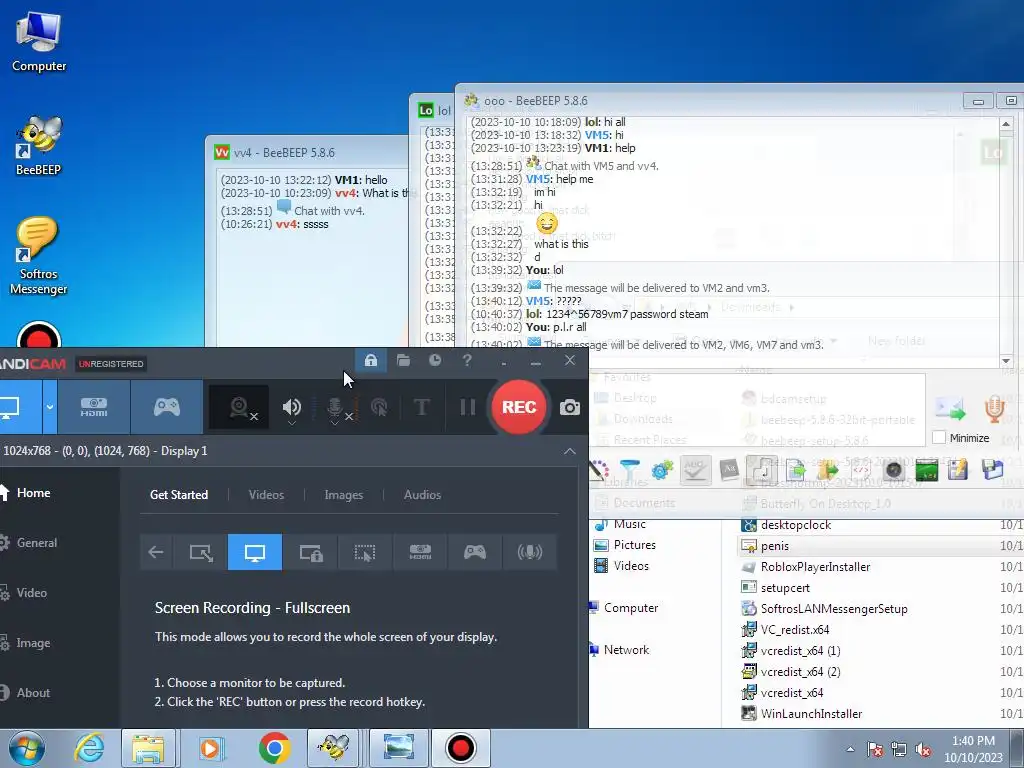Choose rectangle area recording mode icon

pos(201,552)
